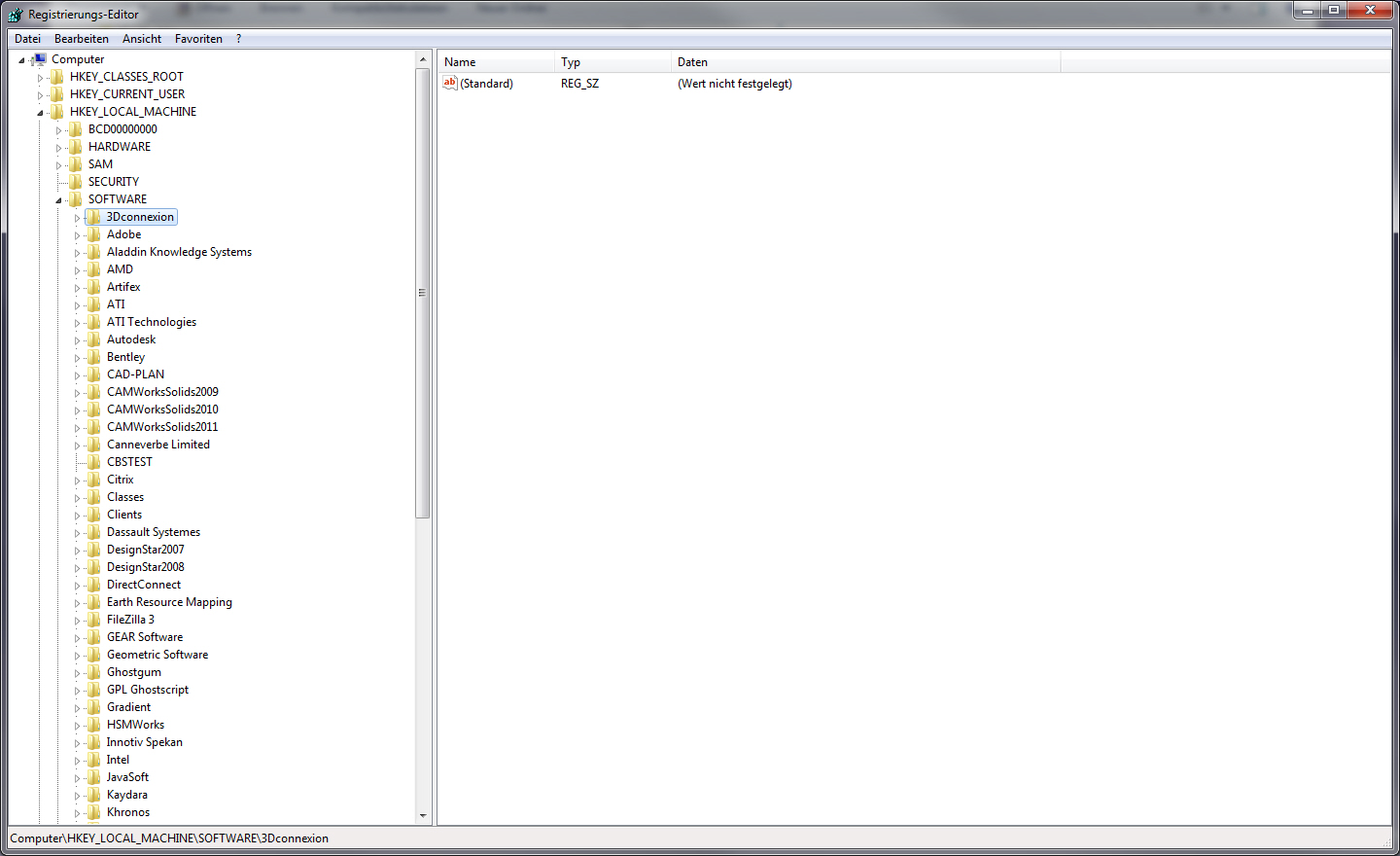Click the SOFTWARE folder icon
This screenshot has width=1400, height=856.
click(x=76, y=199)
